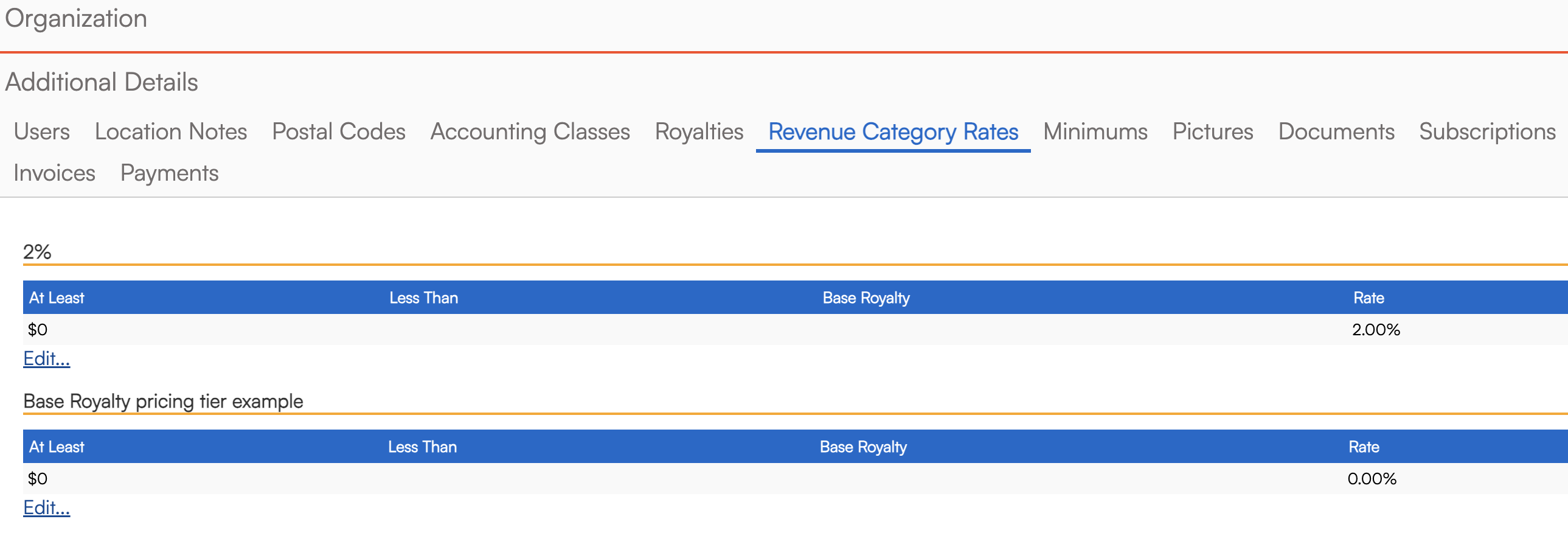Screen dimensions: 1568x533
Task: Open the Minimums tab
Action: (x=1095, y=131)
